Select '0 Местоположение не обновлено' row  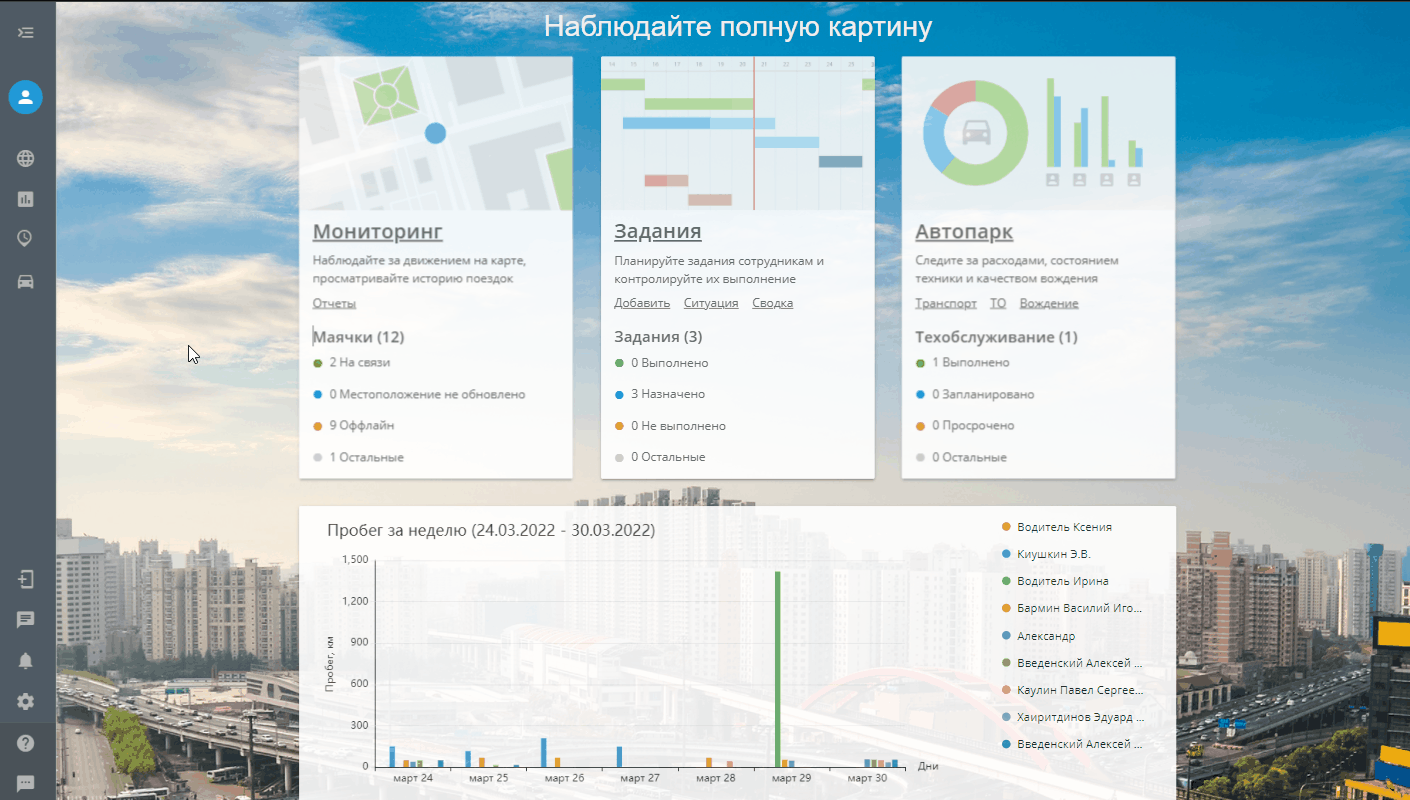point(419,394)
